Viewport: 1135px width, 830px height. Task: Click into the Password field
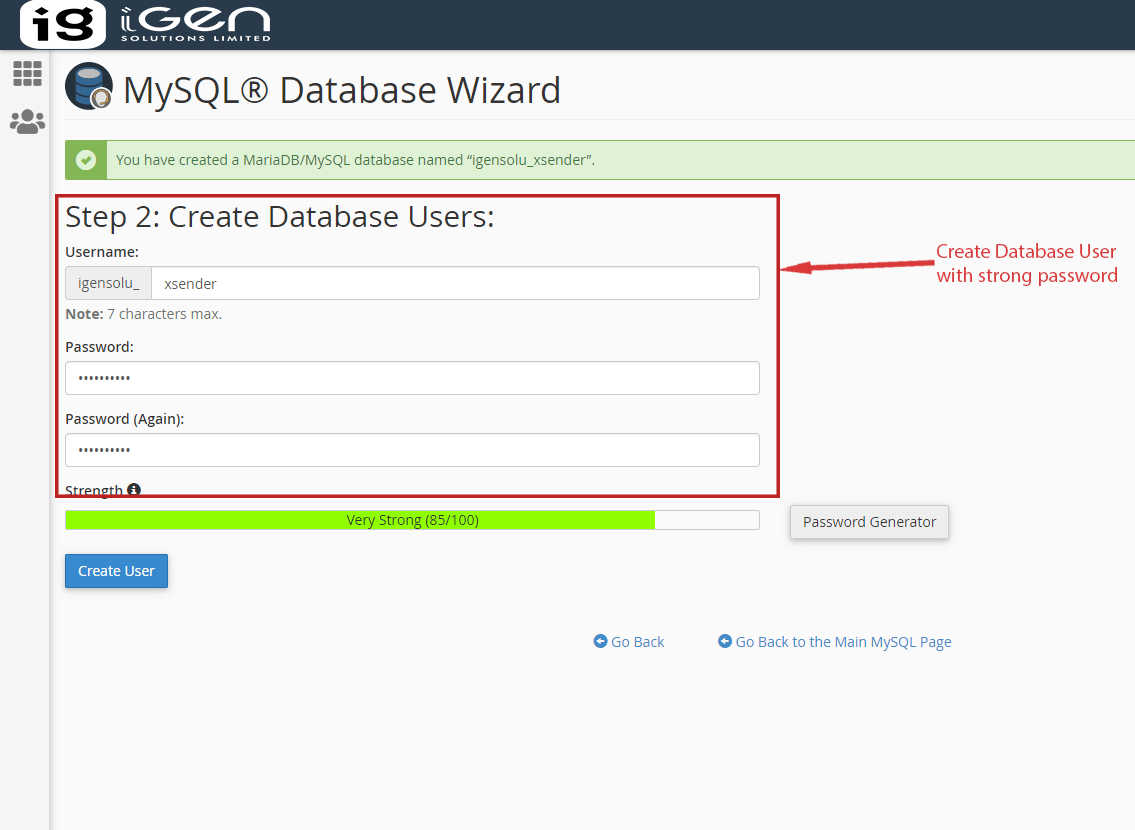(x=412, y=378)
